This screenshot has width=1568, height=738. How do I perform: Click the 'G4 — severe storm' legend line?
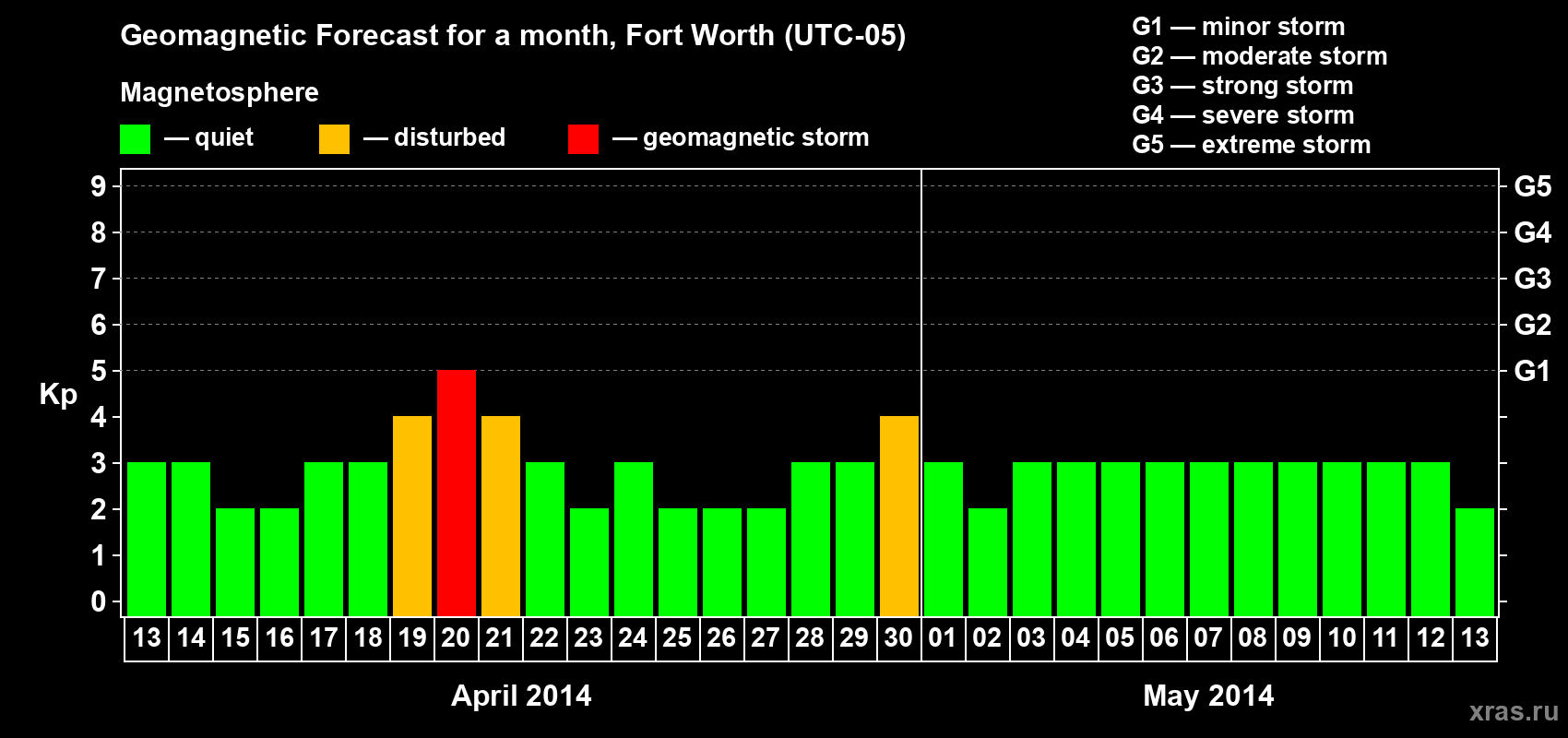point(1242,115)
